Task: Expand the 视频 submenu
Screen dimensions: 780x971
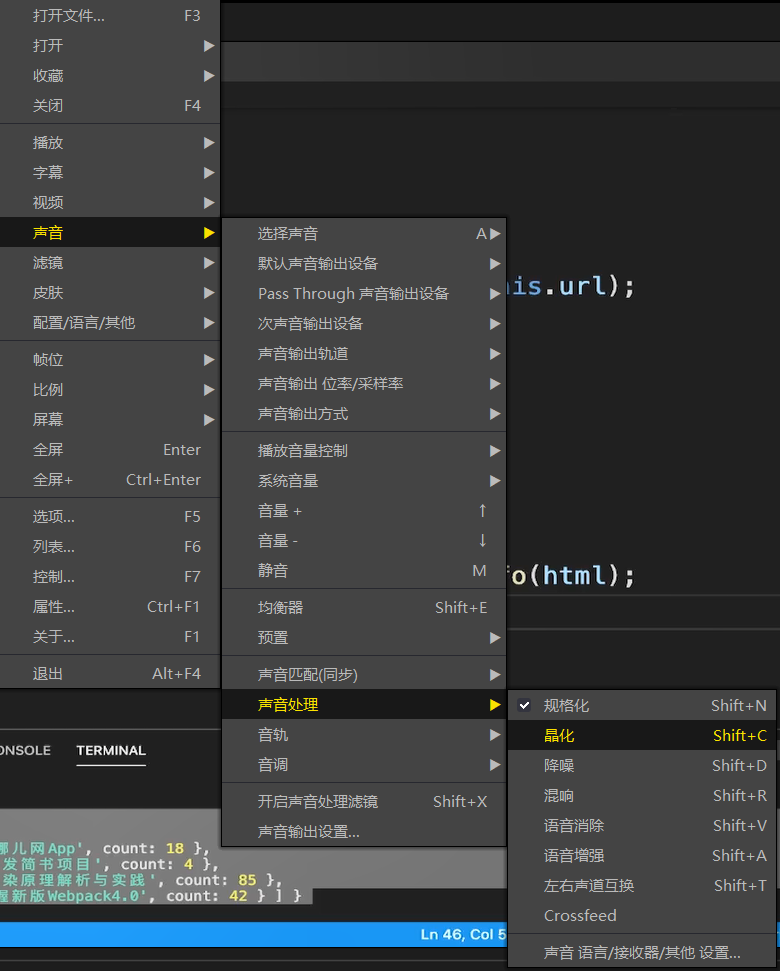Action: (110, 202)
